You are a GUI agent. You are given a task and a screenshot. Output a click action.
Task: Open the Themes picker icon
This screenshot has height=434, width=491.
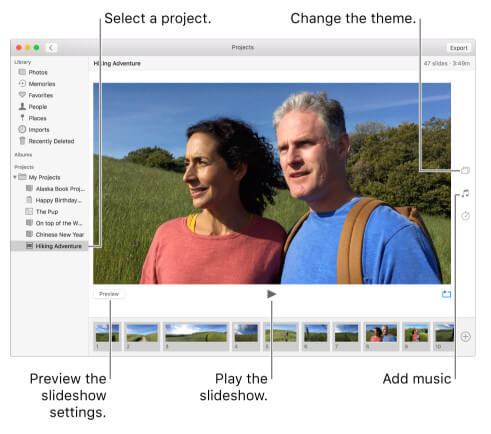pyautogui.click(x=465, y=170)
